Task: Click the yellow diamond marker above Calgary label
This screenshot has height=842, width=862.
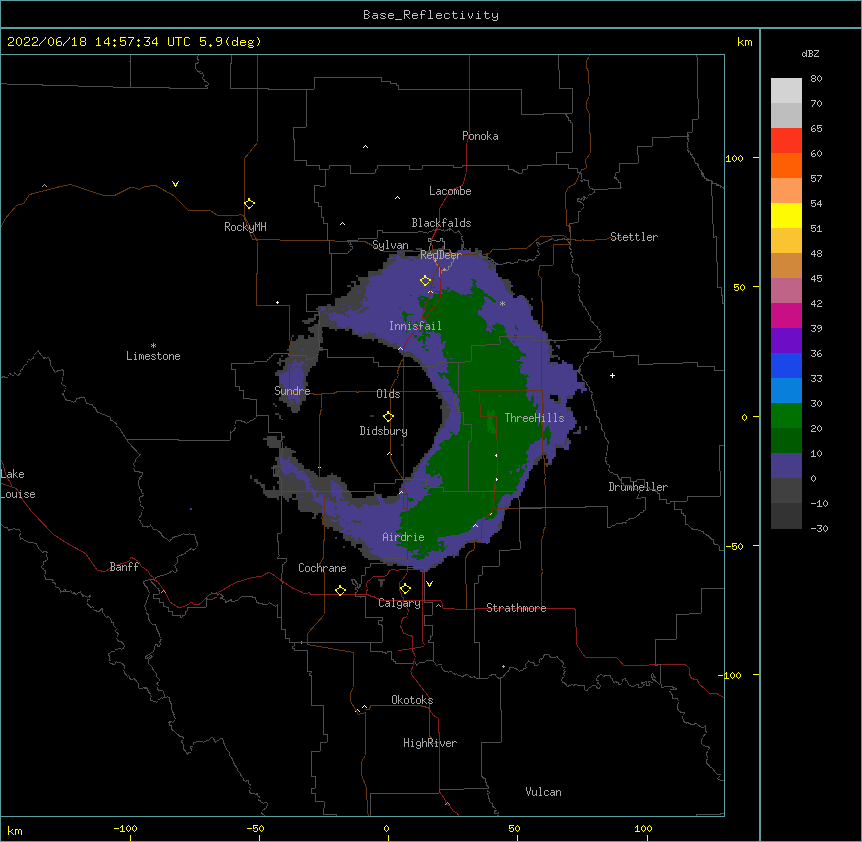Action: point(405,589)
